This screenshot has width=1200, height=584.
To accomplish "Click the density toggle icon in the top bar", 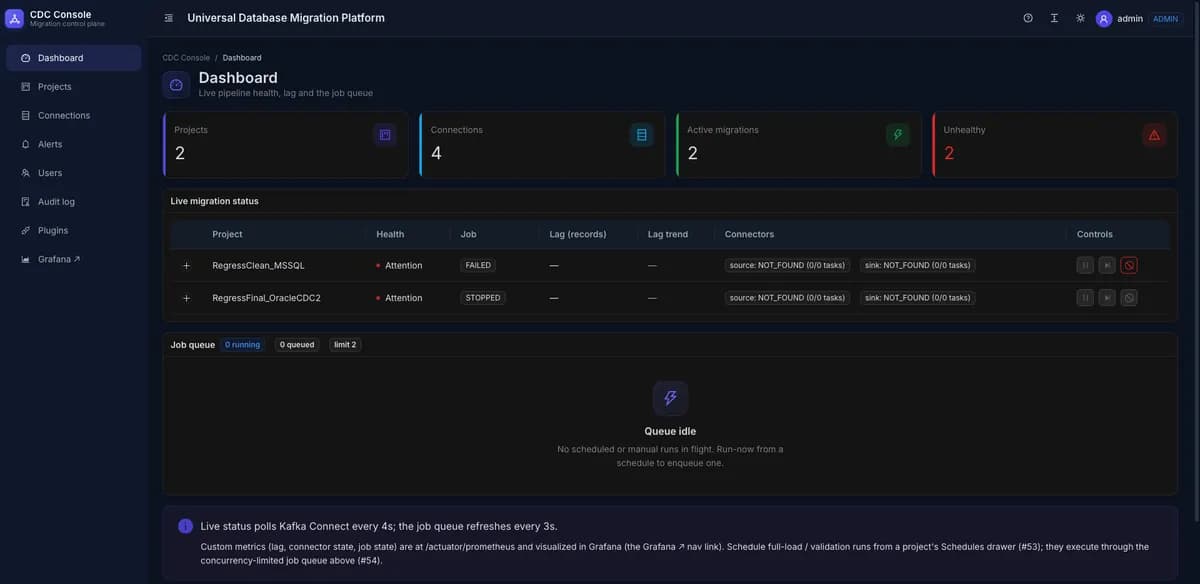I will click(x=1054, y=18).
